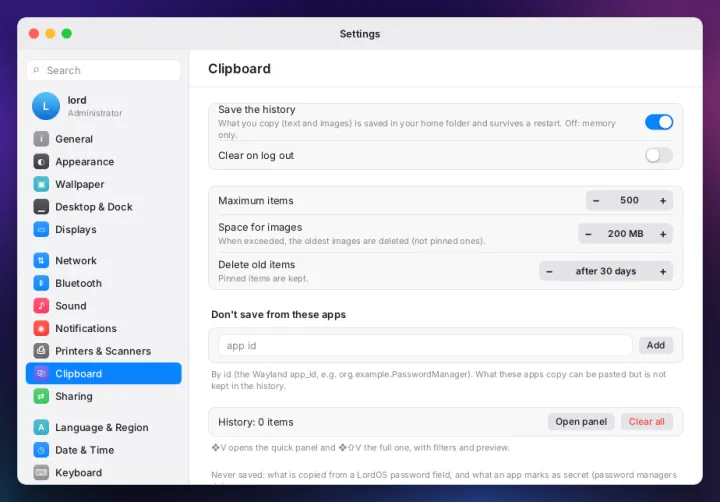
Task: Click the 200 MB value
Action: pos(625,234)
